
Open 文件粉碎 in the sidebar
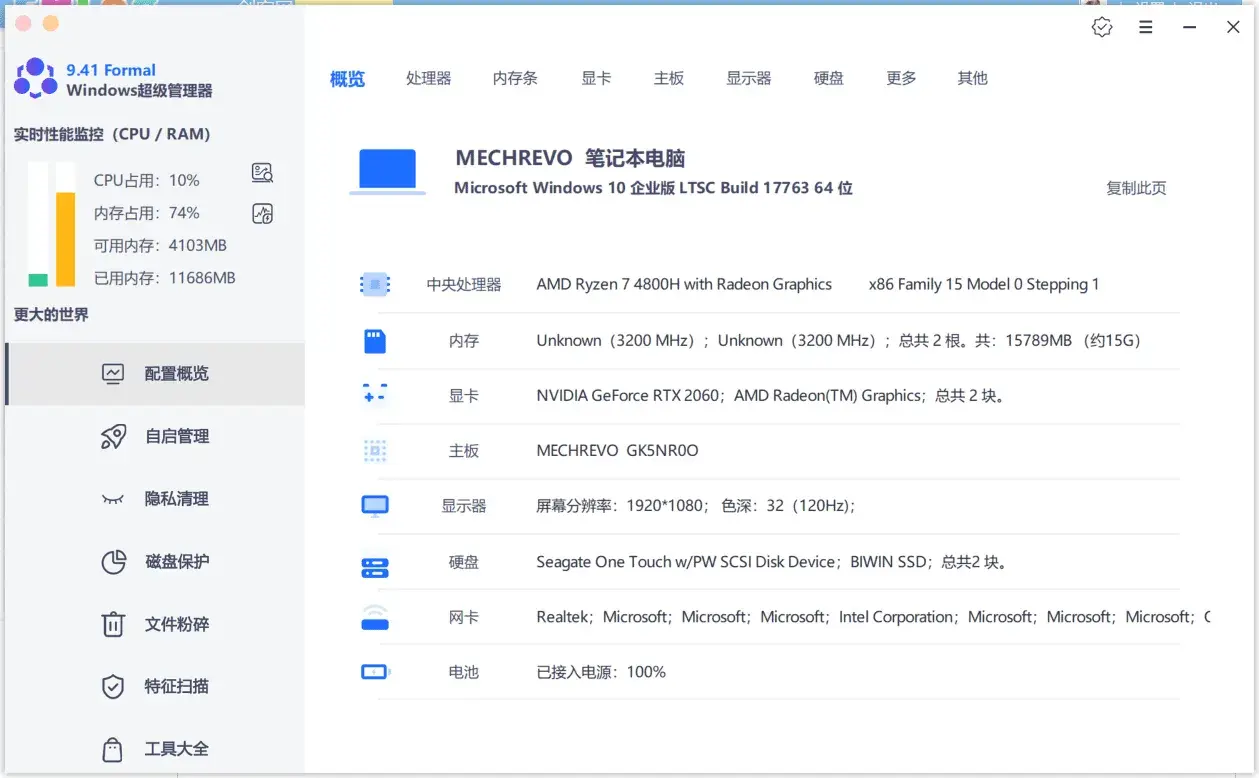pos(155,624)
